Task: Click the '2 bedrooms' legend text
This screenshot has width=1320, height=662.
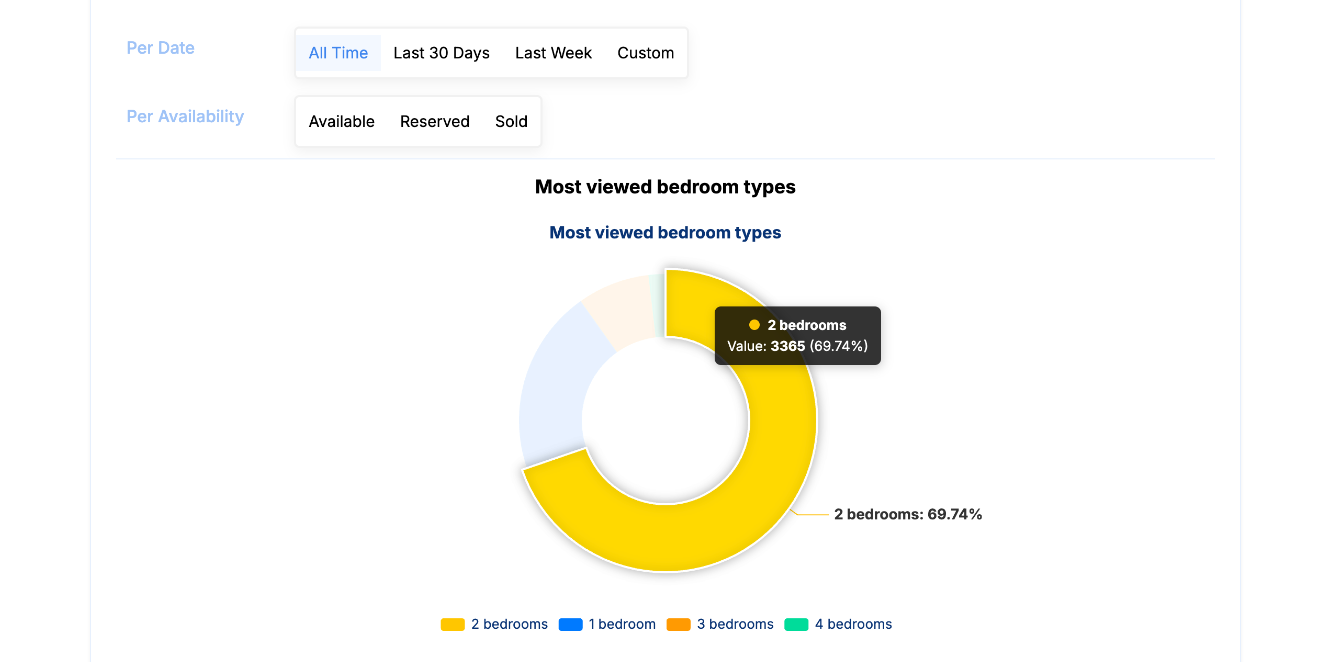Action: pyautogui.click(x=509, y=625)
